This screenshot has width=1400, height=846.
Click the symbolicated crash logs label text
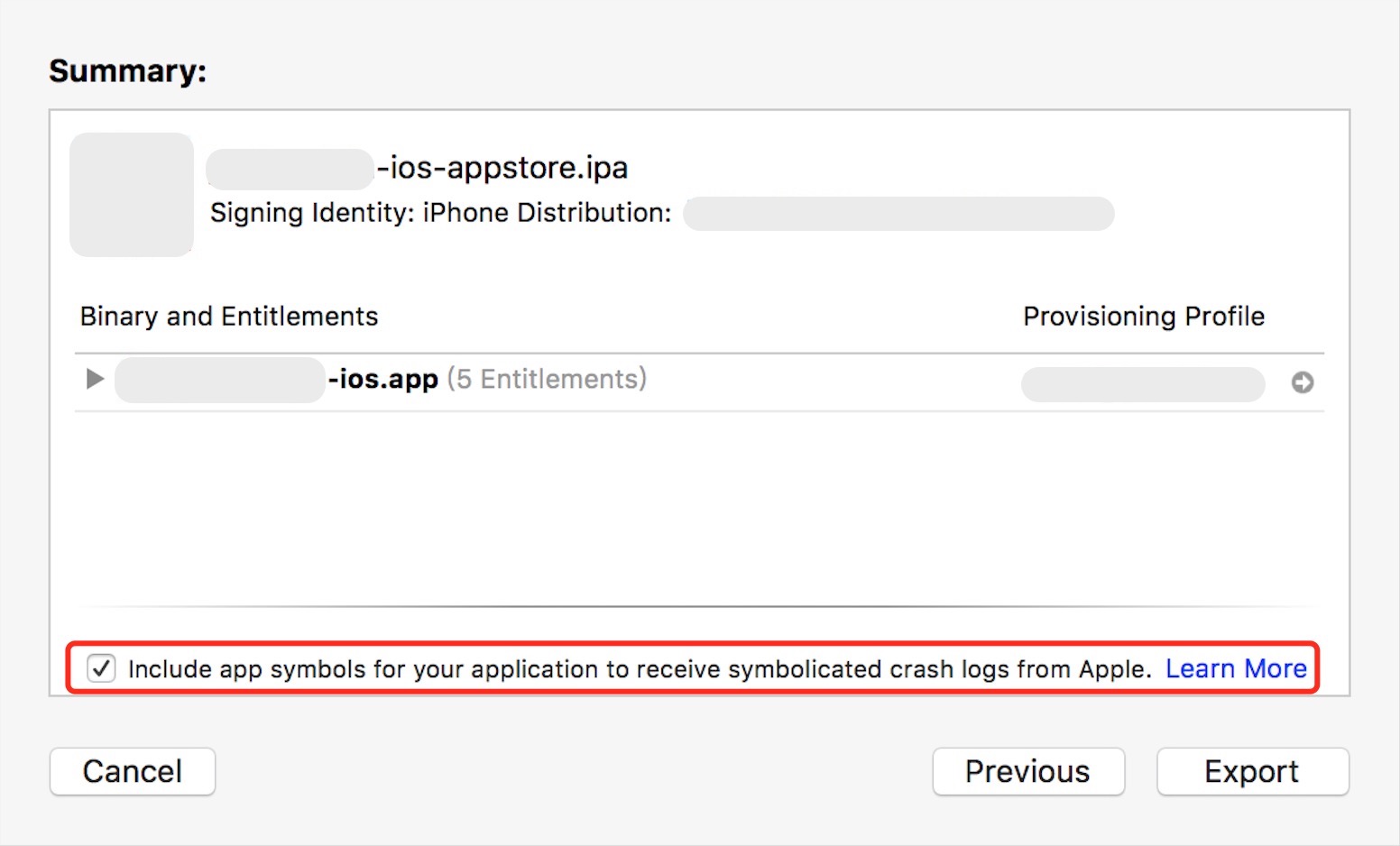pyautogui.click(x=639, y=669)
